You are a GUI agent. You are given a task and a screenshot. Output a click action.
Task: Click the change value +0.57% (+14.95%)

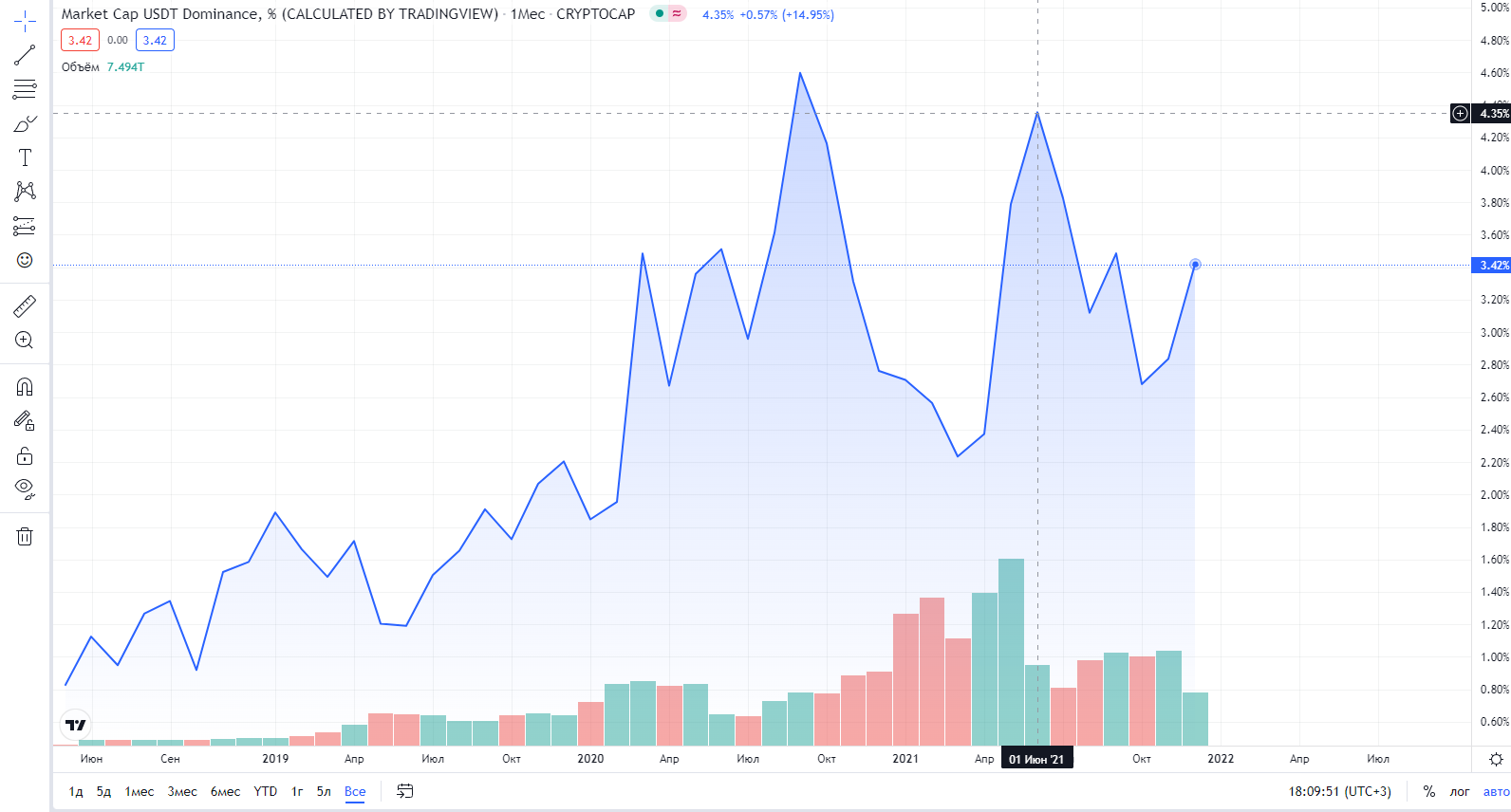tap(787, 15)
